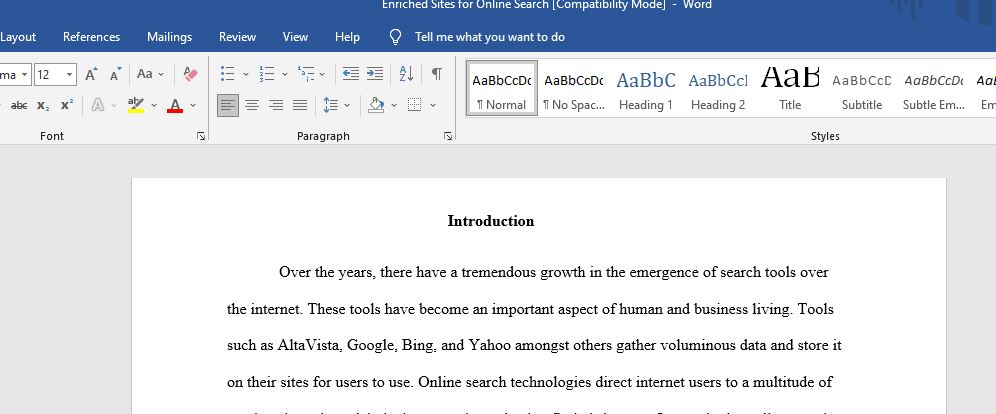Apply the Subtle Emphasis style
The width and height of the screenshot is (996, 414).
coord(934,88)
